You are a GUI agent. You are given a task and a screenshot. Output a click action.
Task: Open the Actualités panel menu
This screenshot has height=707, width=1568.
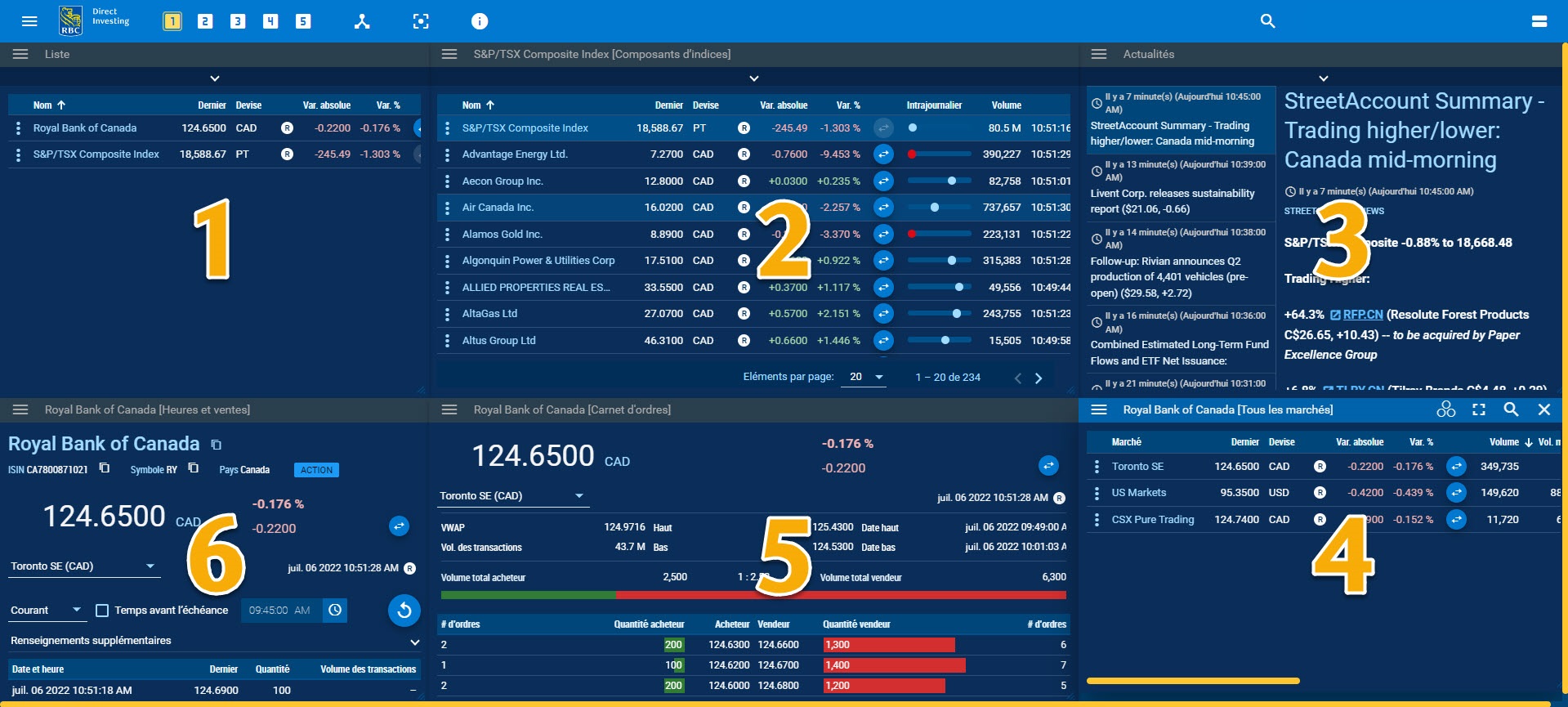pos(1099,54)
